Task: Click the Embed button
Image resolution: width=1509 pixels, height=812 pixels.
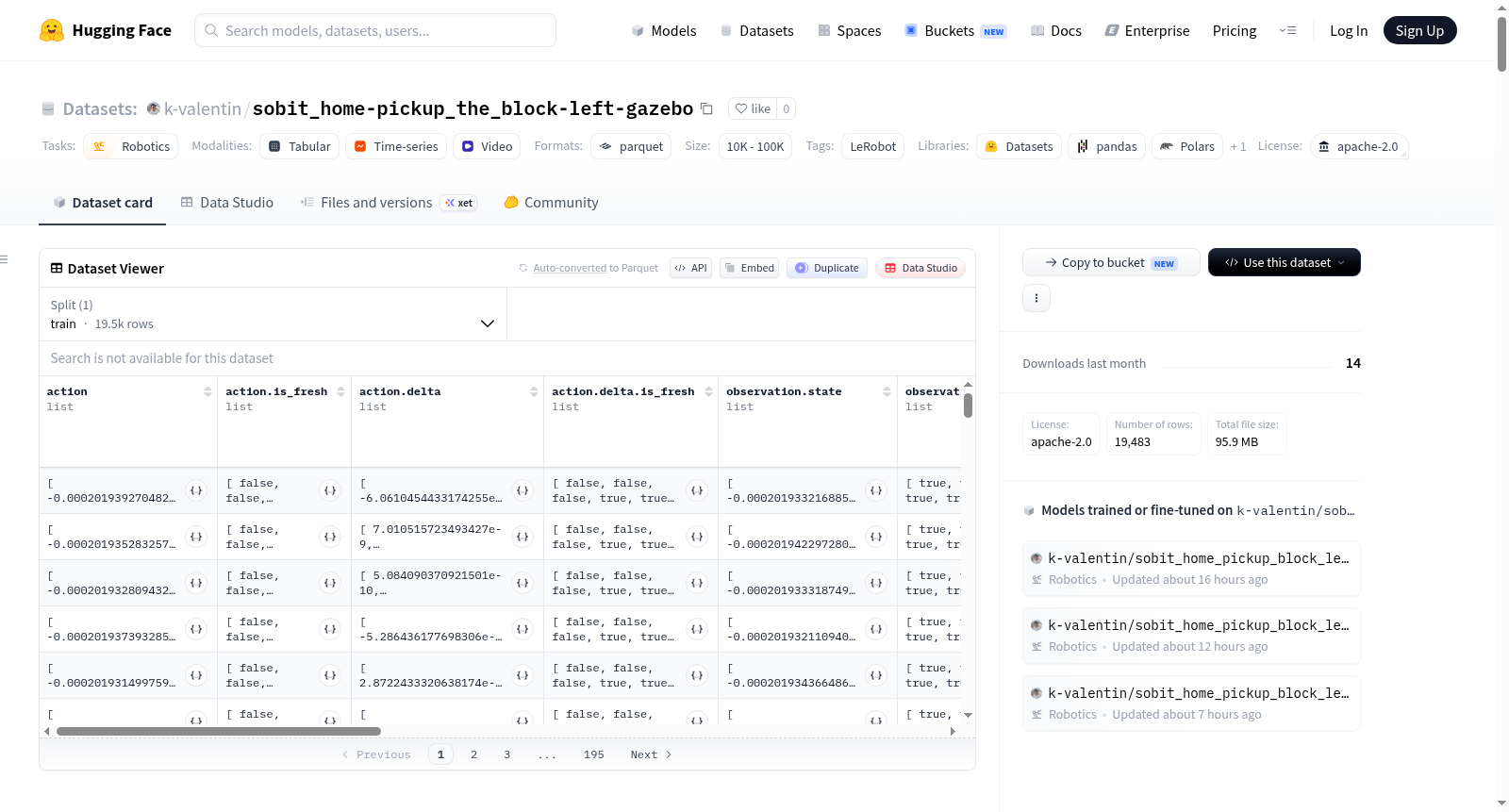Action: (x=749, y=268)
